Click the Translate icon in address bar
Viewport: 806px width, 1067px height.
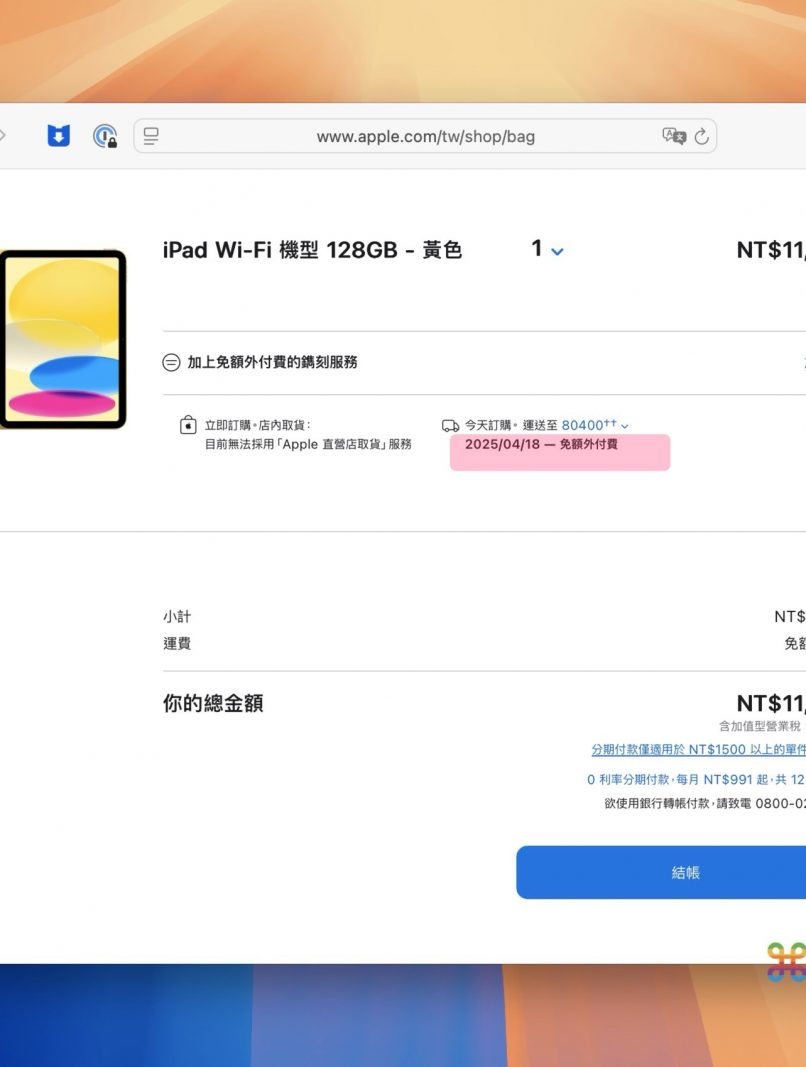coord(673,136)
